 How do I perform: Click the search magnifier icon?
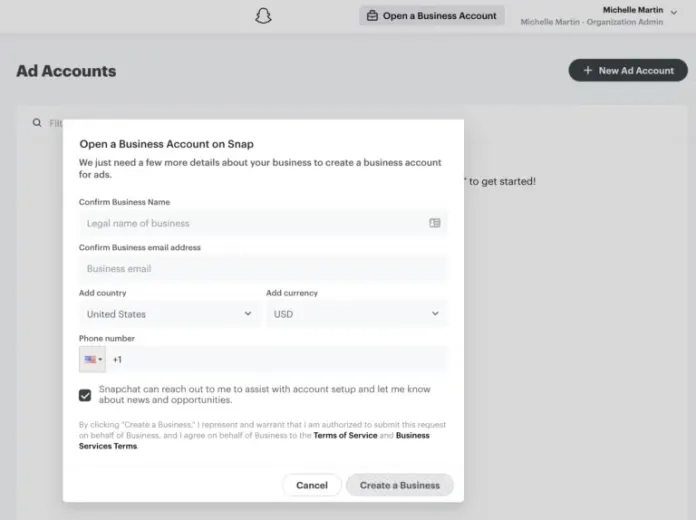37,123
